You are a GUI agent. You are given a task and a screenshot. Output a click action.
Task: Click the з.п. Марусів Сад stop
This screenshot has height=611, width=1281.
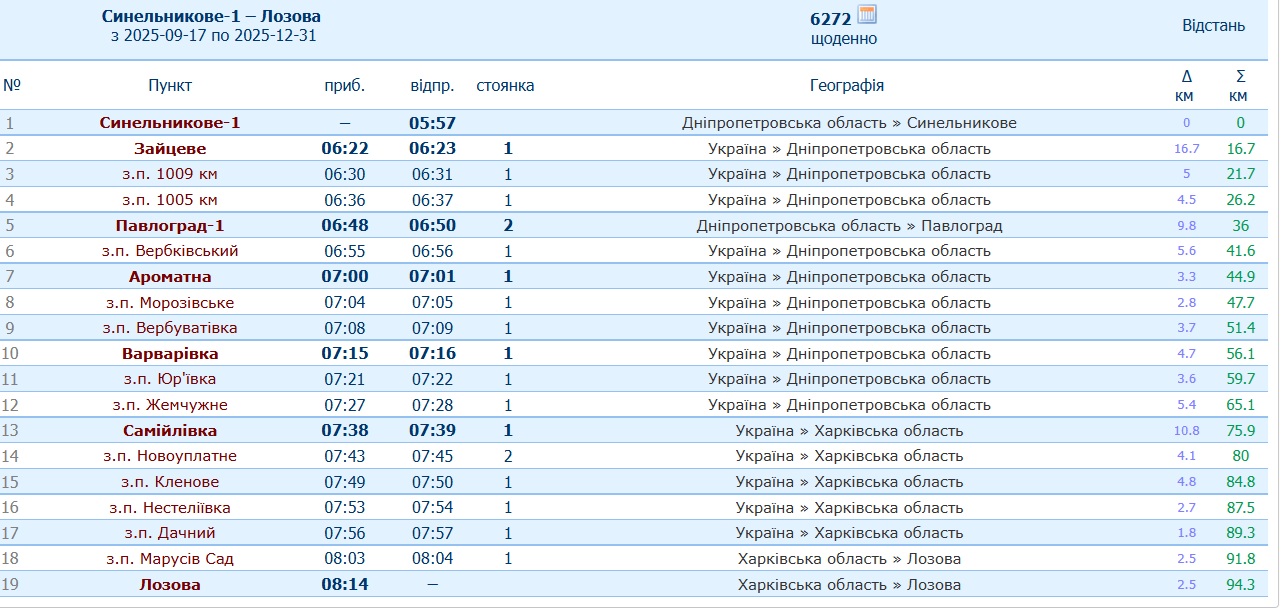pos(170,559)
